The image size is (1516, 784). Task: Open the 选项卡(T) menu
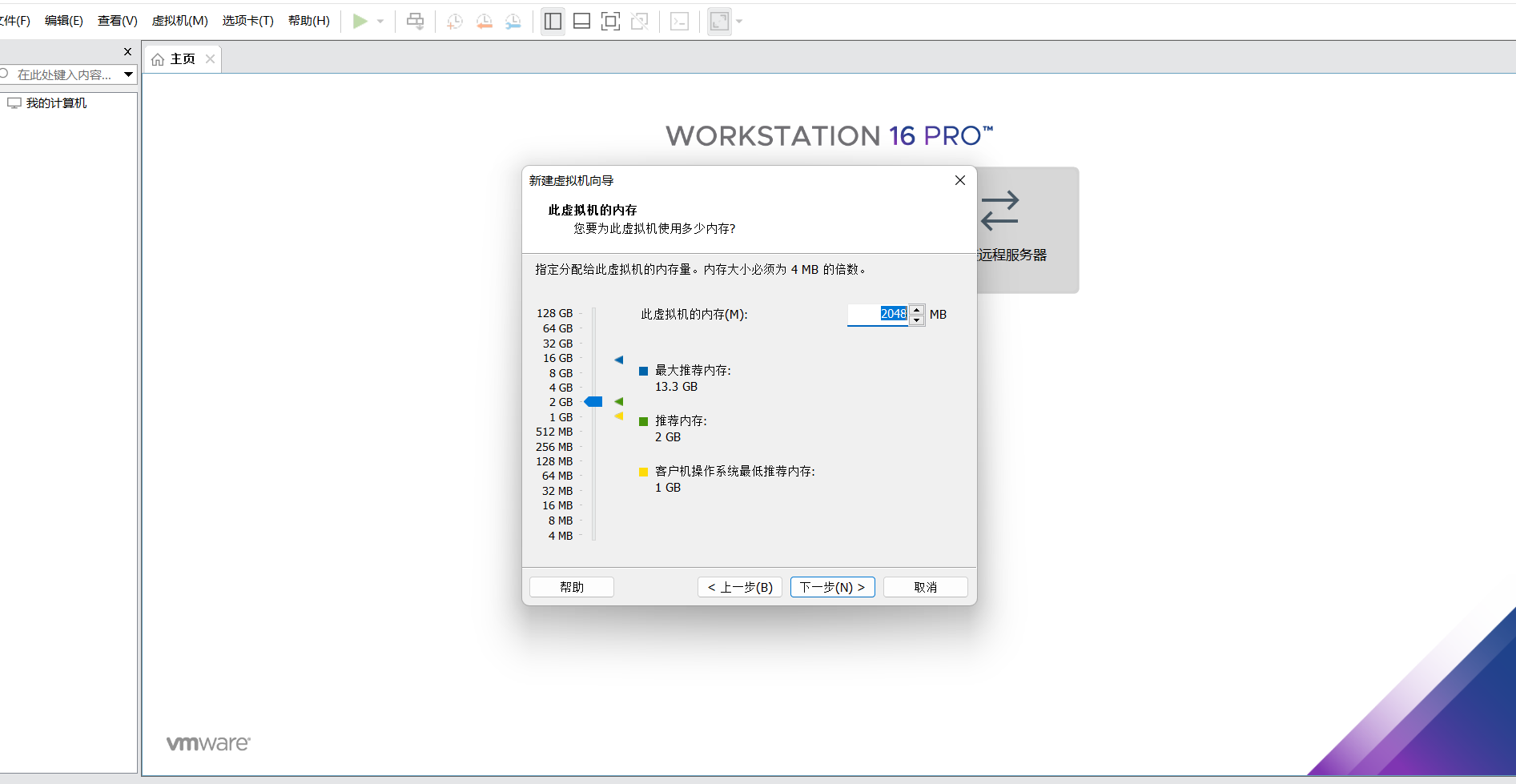point(248,21)
